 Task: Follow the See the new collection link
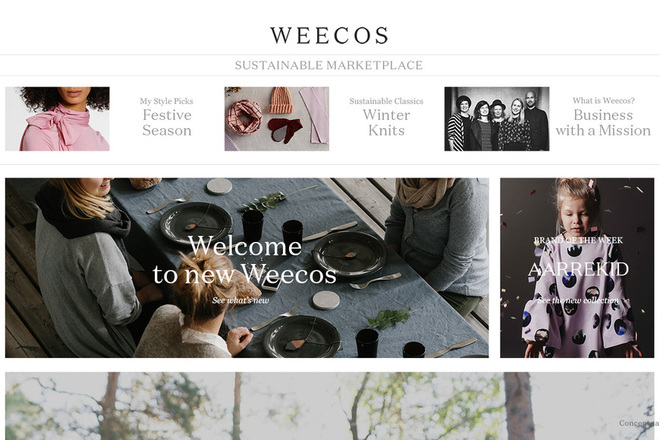point(578,300)
